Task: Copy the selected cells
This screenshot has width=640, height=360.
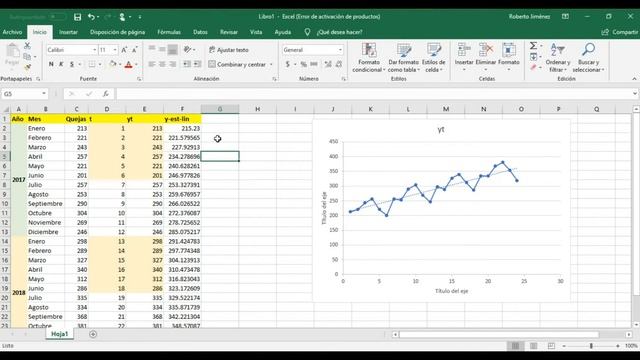Action: pos(27,56)
